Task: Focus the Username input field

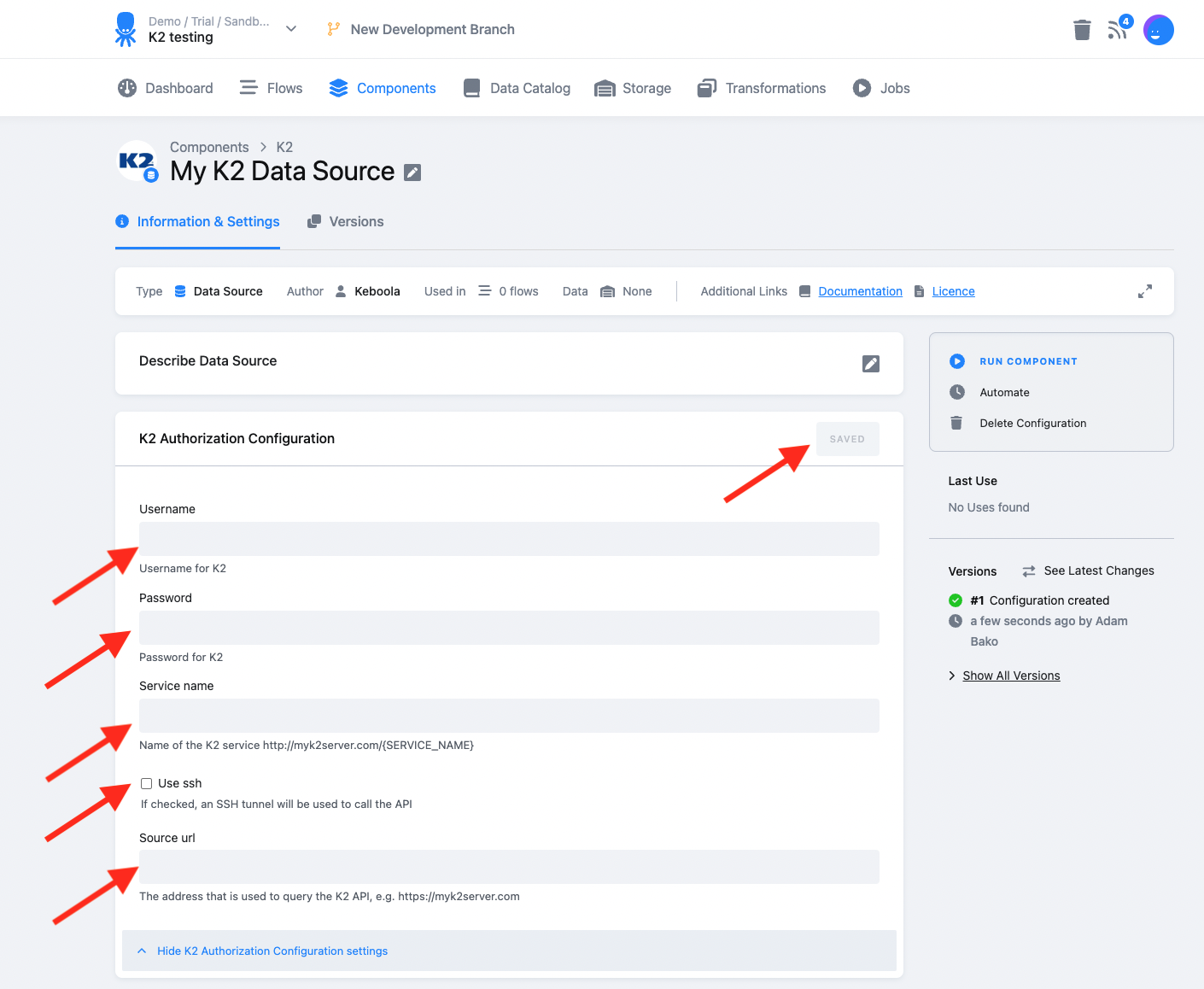Action: (509, 539)
